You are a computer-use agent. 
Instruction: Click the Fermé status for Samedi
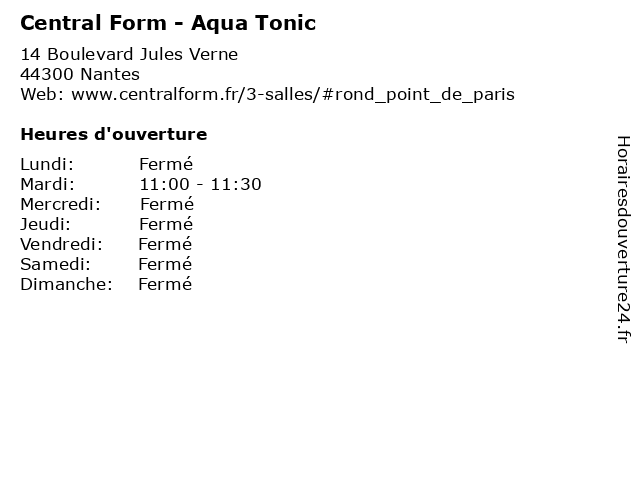(x=165, y=264)
